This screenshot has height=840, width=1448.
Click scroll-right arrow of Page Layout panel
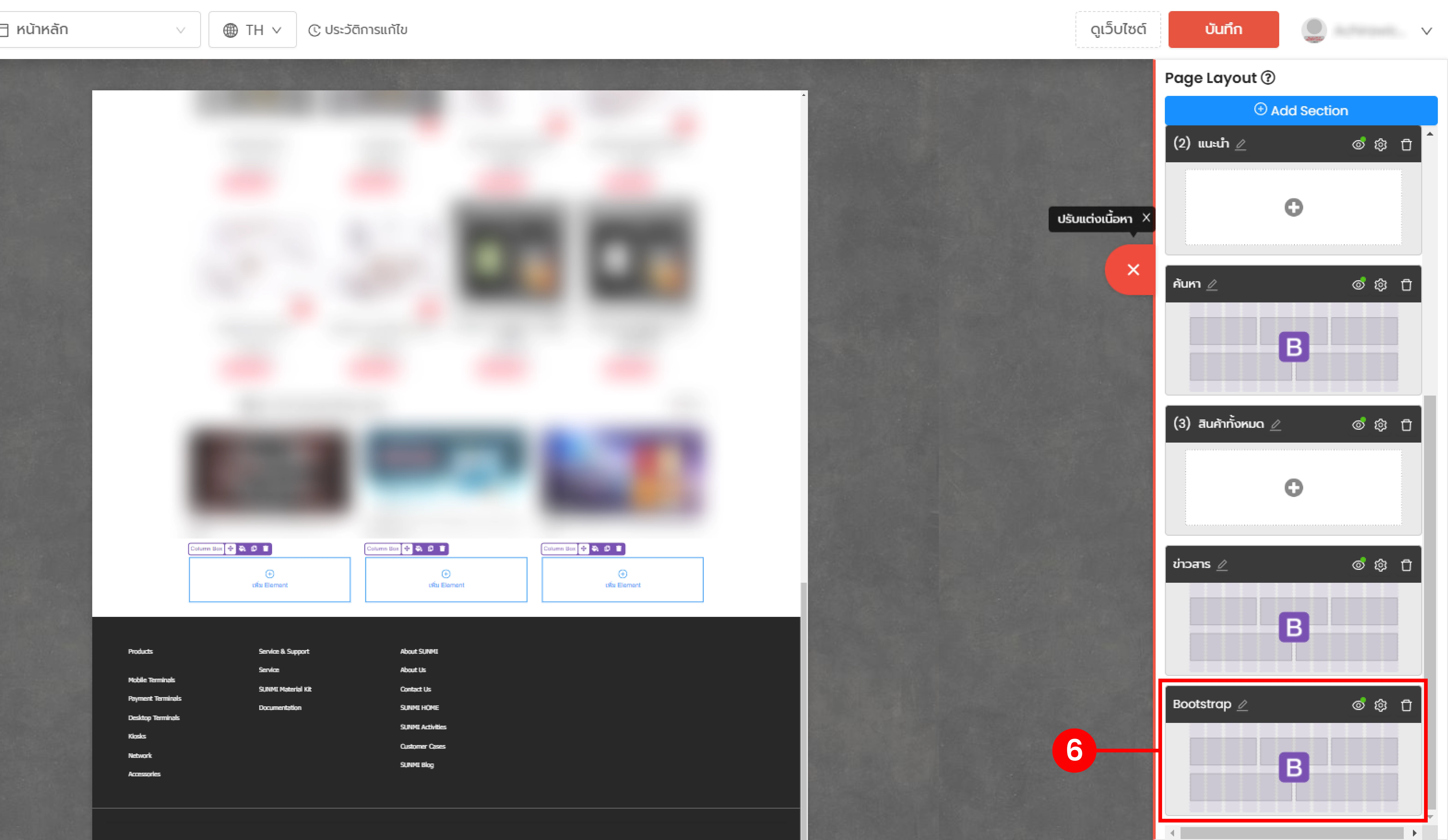[1414, 833]
